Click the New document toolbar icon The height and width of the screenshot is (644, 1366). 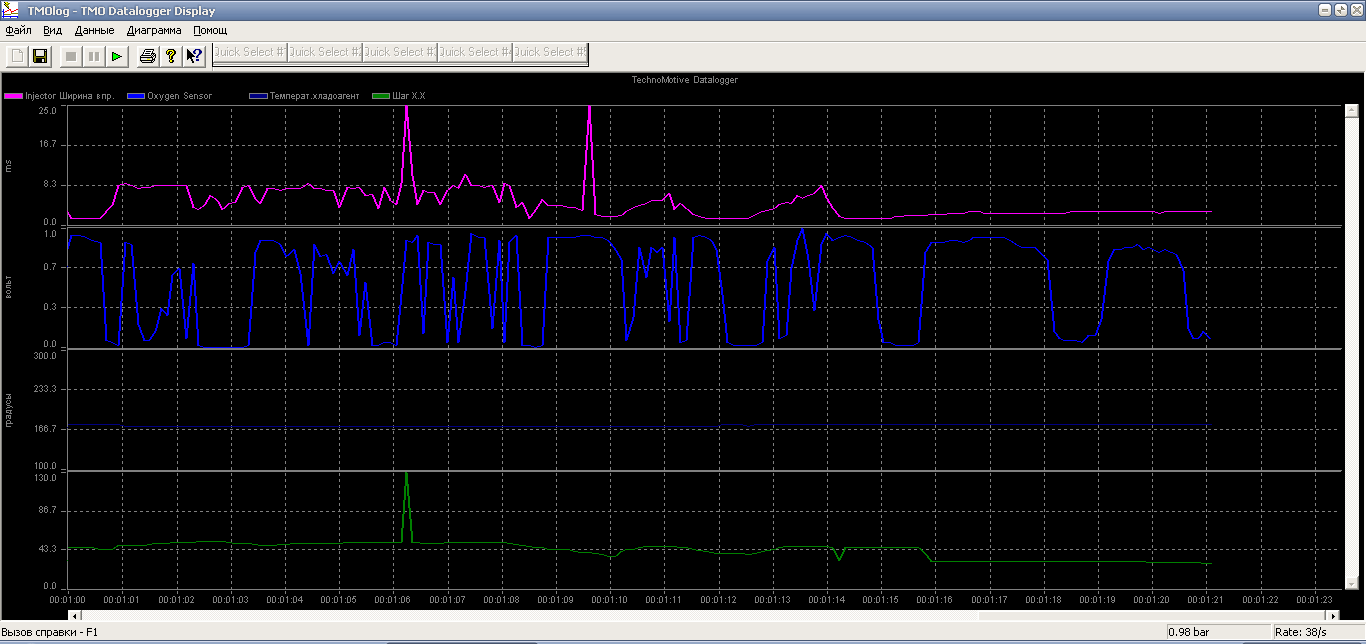pyautogui.click(x=18, y=56)
